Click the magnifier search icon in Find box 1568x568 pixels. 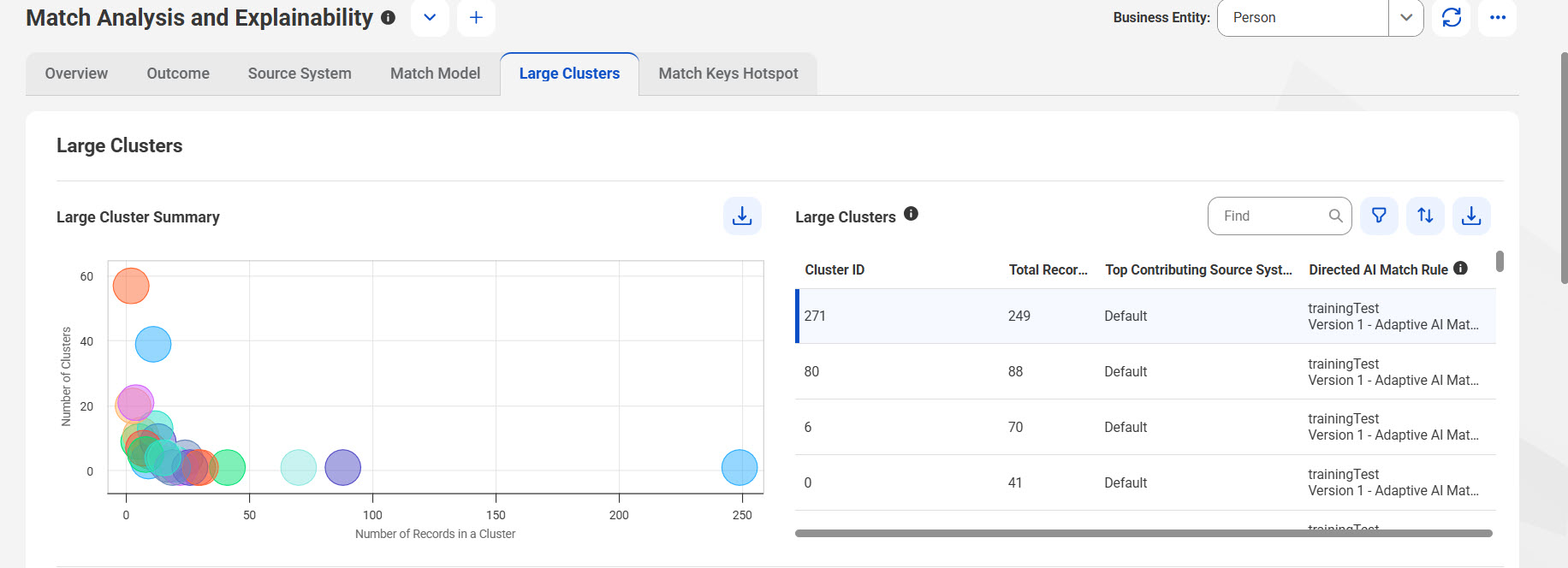(x=1335, y=216)
